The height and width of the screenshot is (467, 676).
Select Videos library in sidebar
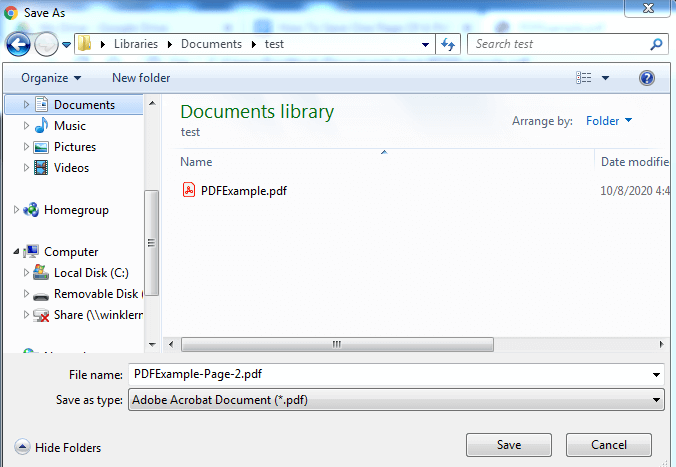(71, 168)
